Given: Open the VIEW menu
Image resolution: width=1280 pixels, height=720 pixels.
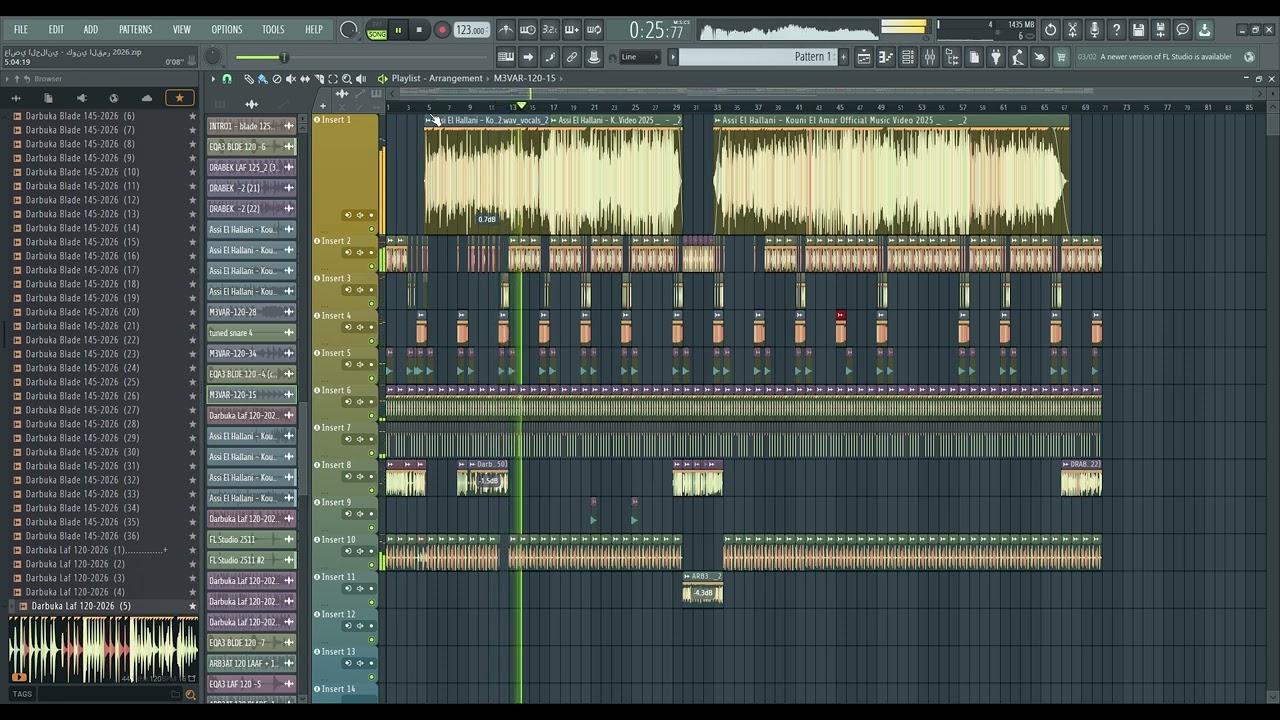Looking at the screenshot, I should pyautogui.click(x=182, y=30).
